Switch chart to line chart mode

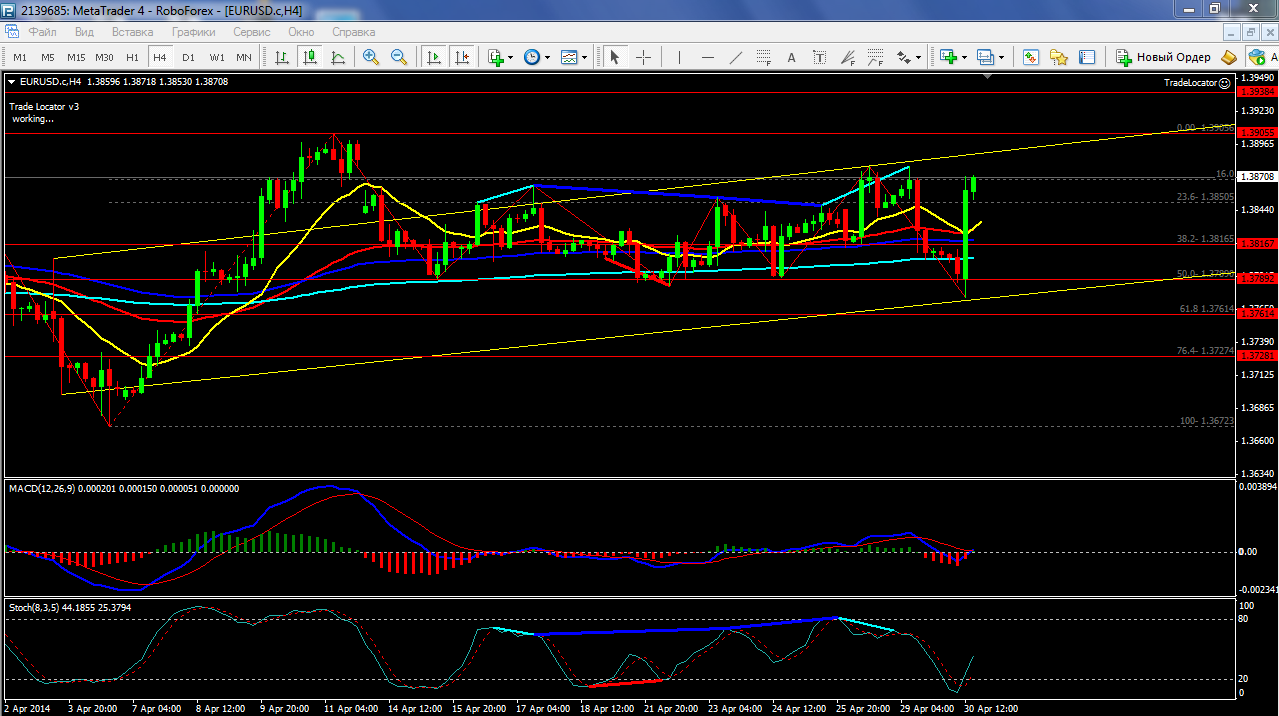tap(338, 57)
